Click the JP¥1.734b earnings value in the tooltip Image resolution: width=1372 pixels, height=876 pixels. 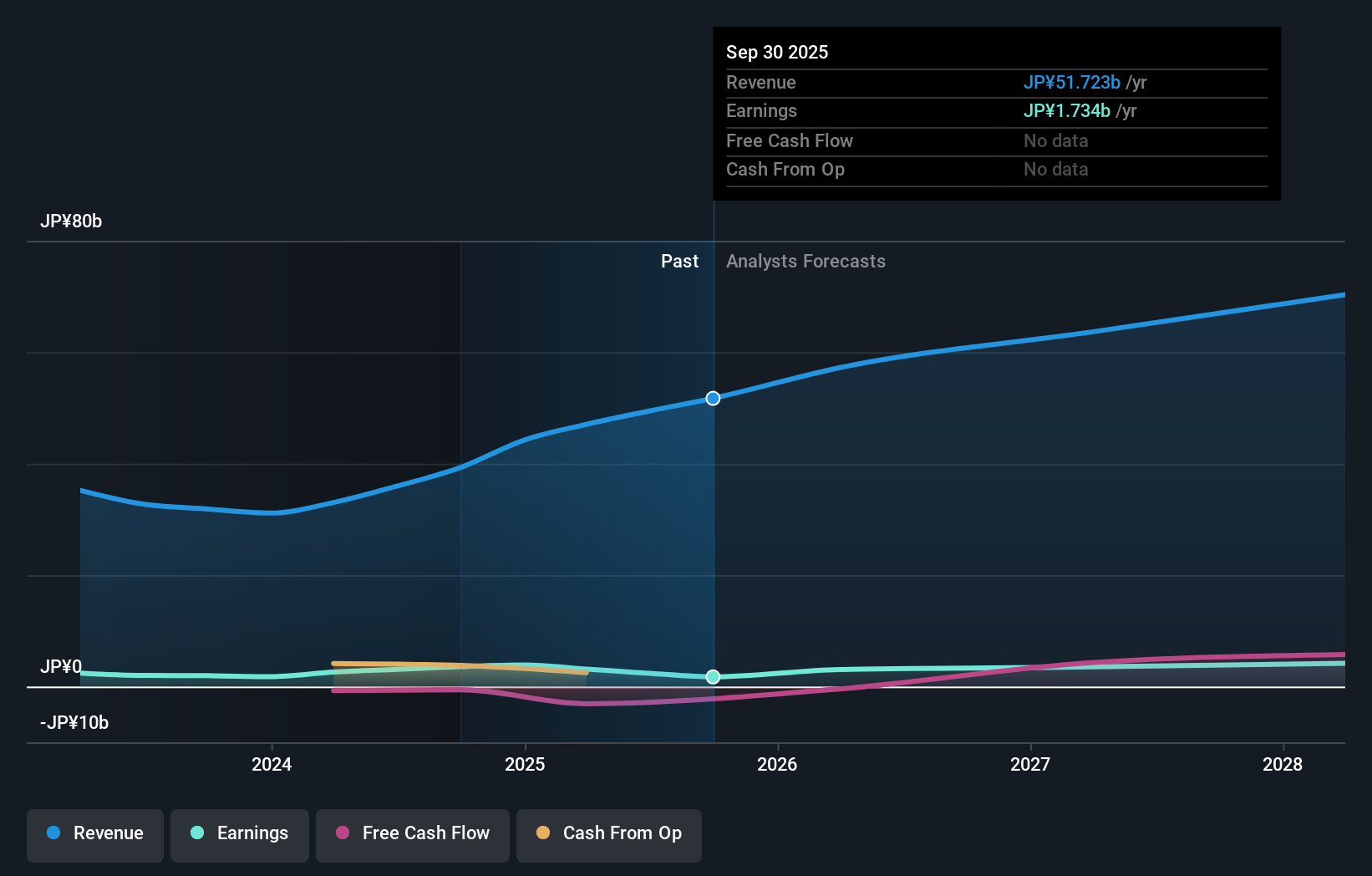click(x=1066, y=110)
